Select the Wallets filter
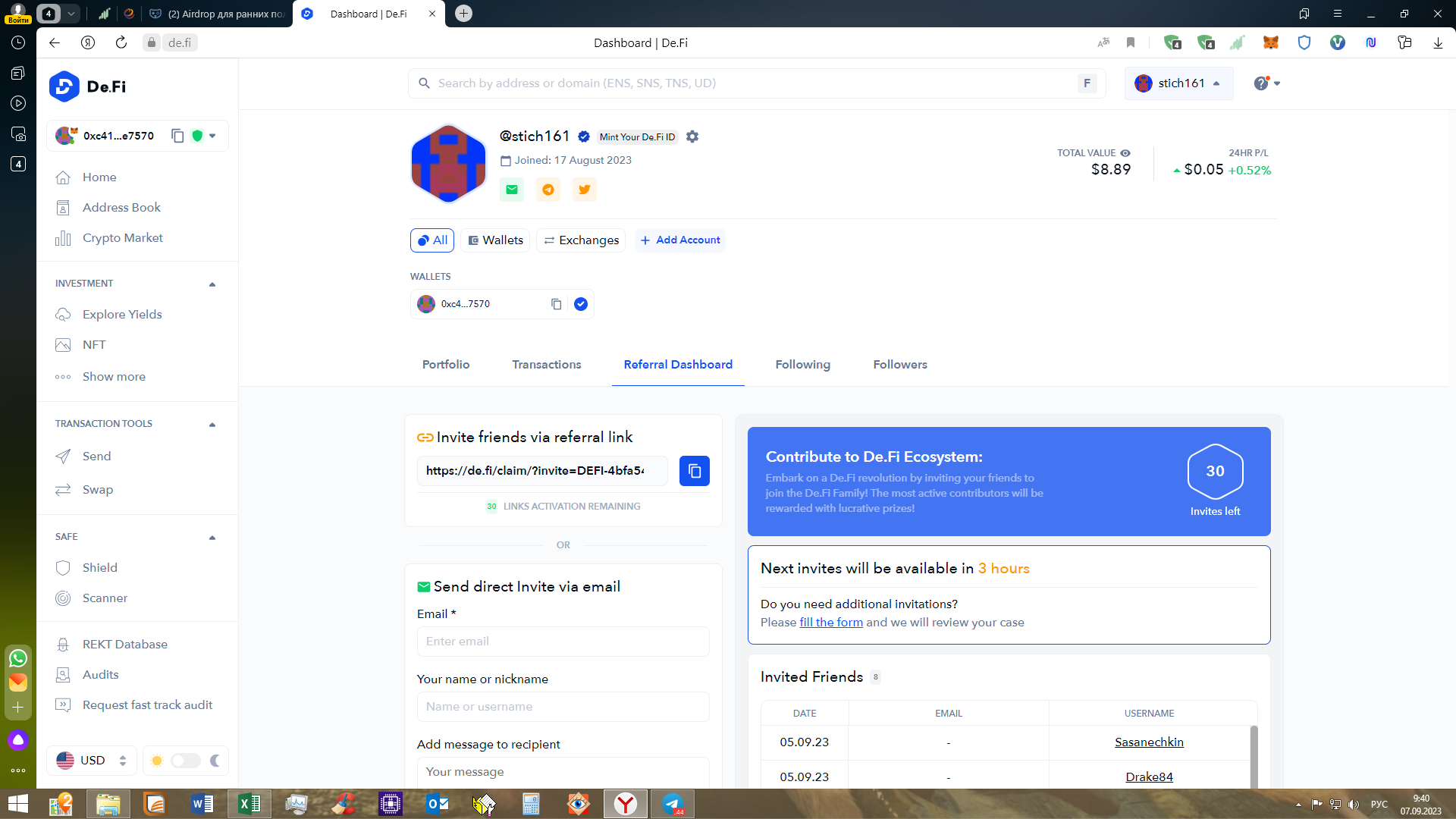1456x819 pixels. (x=495, y=240)
